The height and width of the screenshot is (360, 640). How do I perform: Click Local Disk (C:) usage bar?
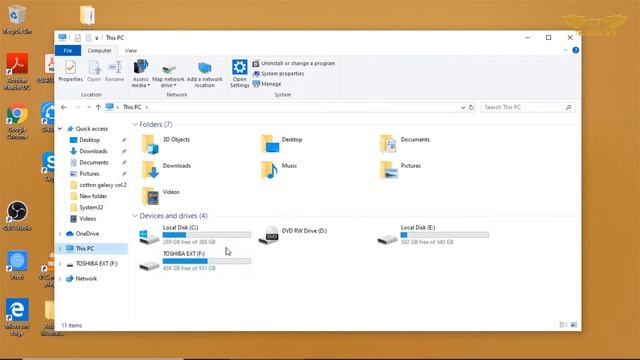pos(207,235)
